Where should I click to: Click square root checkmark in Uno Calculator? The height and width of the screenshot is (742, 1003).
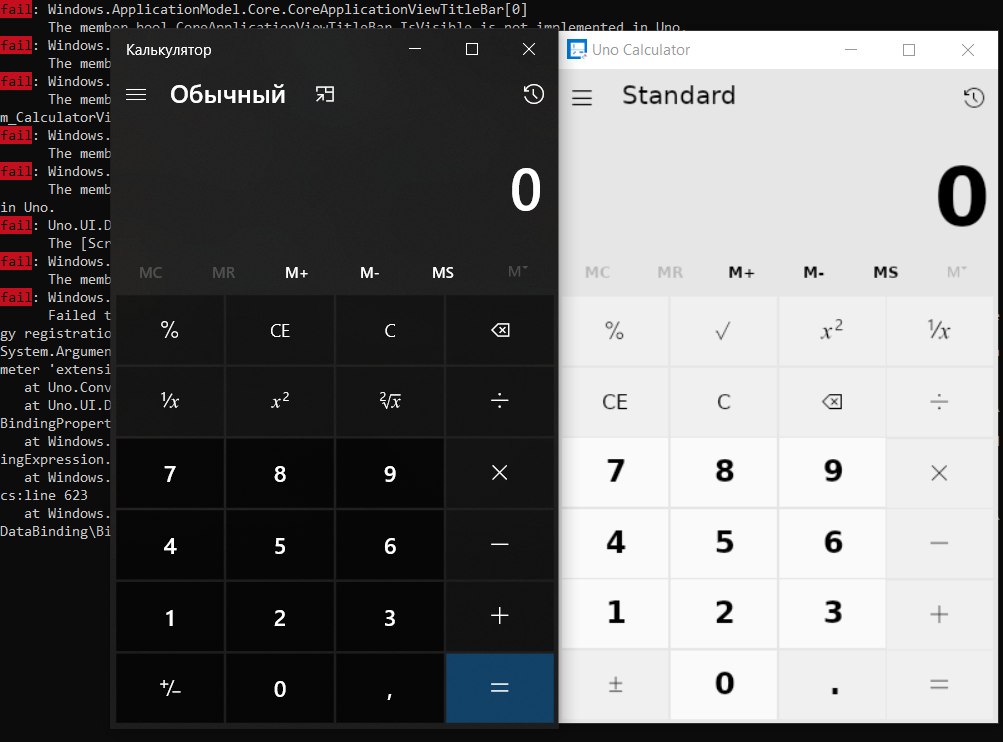(x=723, y=331)
